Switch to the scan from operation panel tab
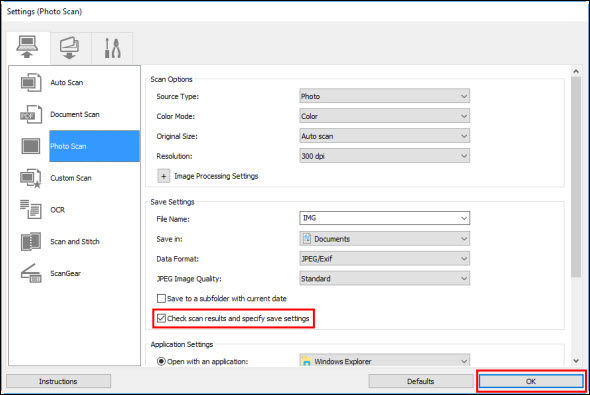 coord(70,48)
